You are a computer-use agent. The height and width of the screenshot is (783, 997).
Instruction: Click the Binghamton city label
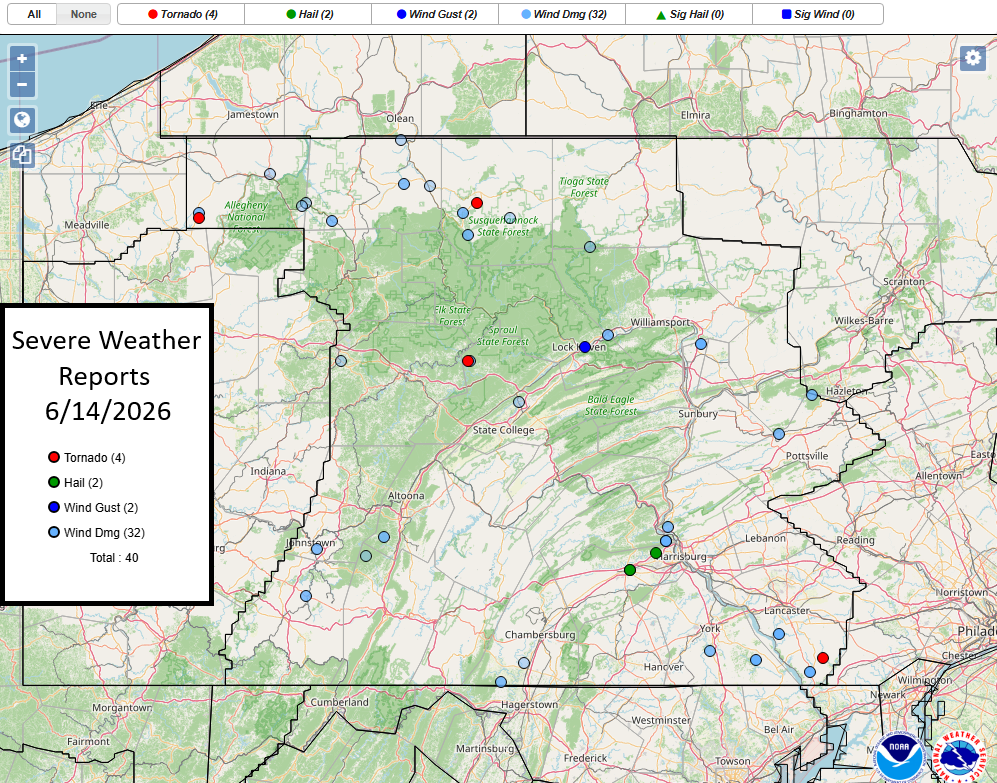click(858, 113)
